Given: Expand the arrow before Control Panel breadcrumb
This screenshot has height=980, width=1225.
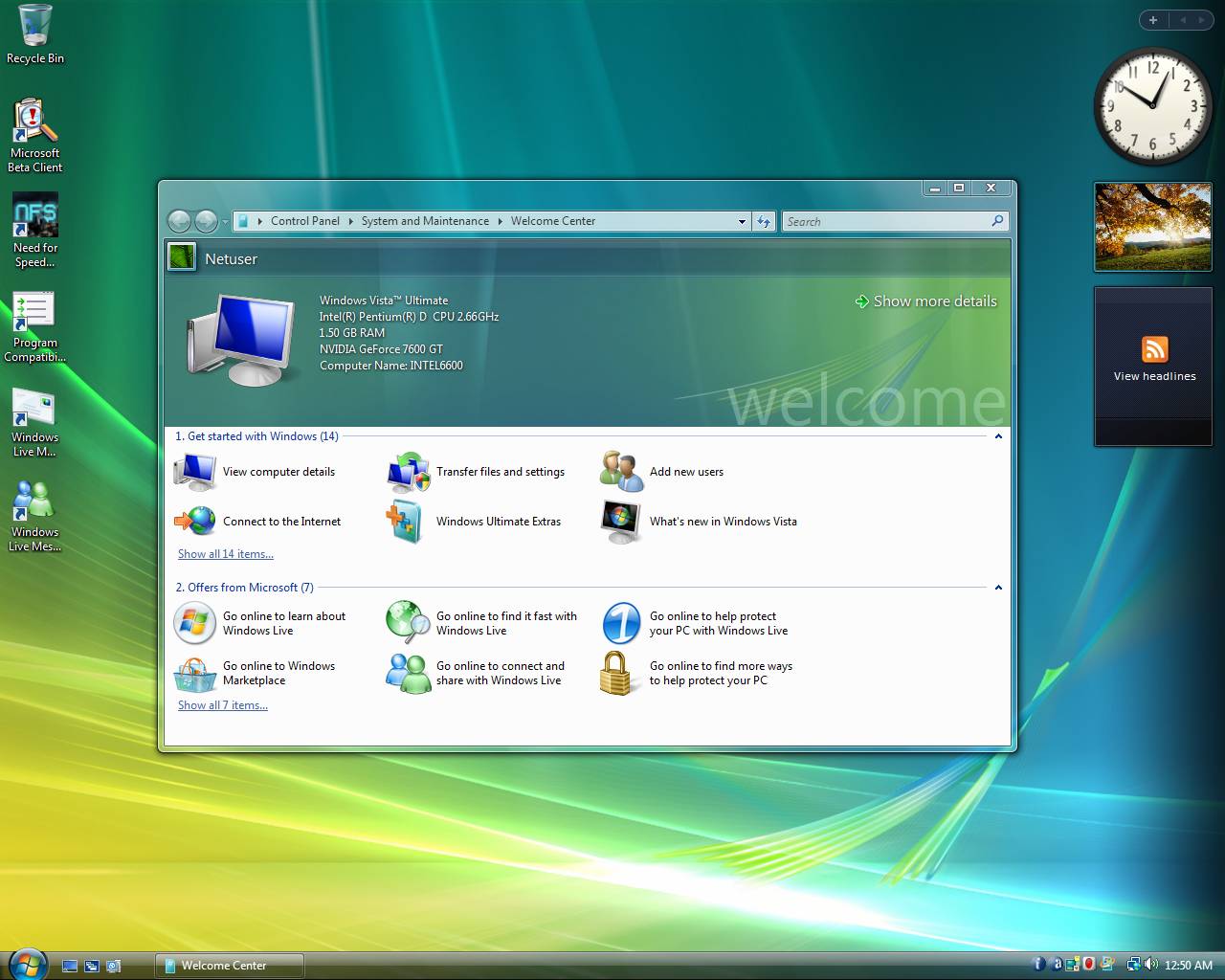Looking at the screenshot, I should click(260, 221).
